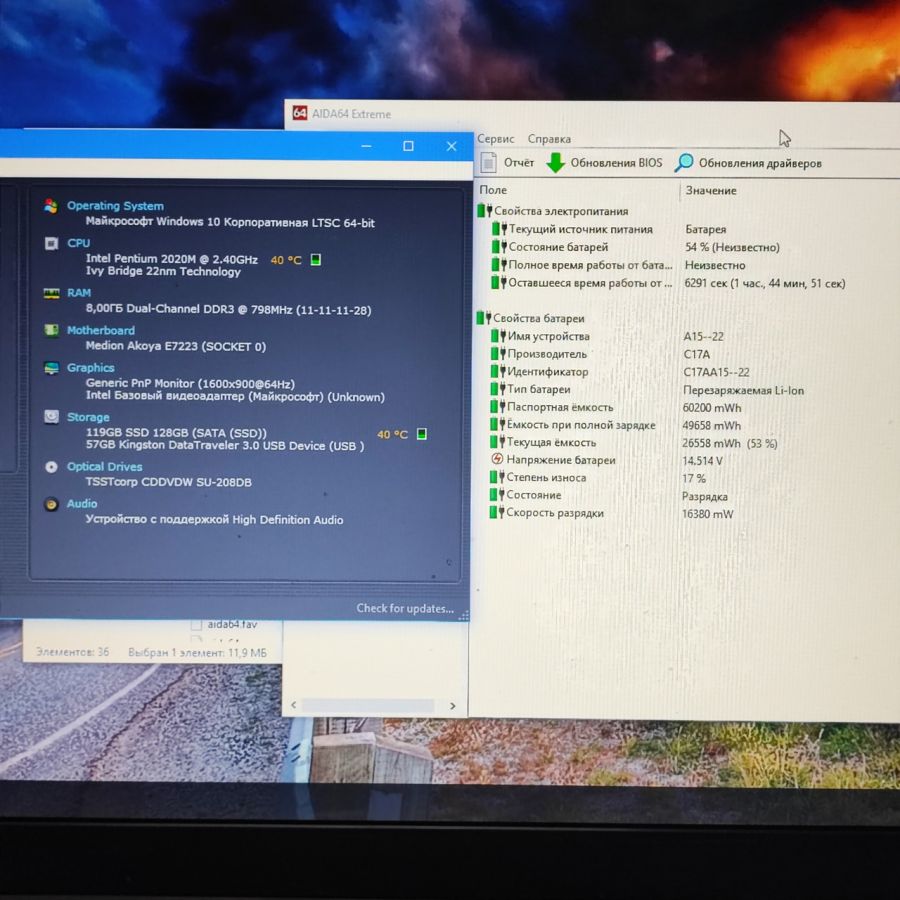Open the Operating System section link

(x=115, y=205)
